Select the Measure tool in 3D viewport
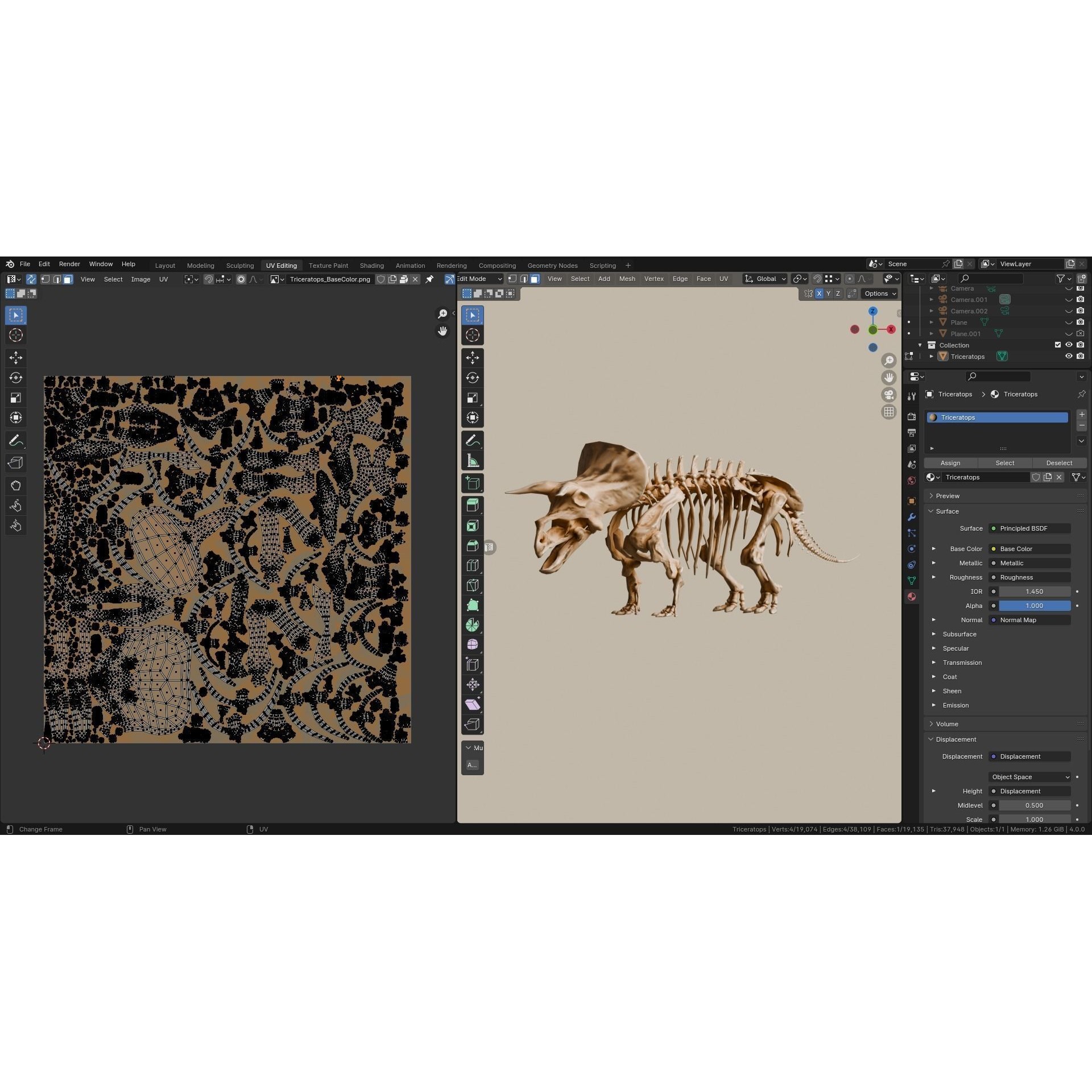This screenshot has height=1092, width=1092. click(473, 461)
